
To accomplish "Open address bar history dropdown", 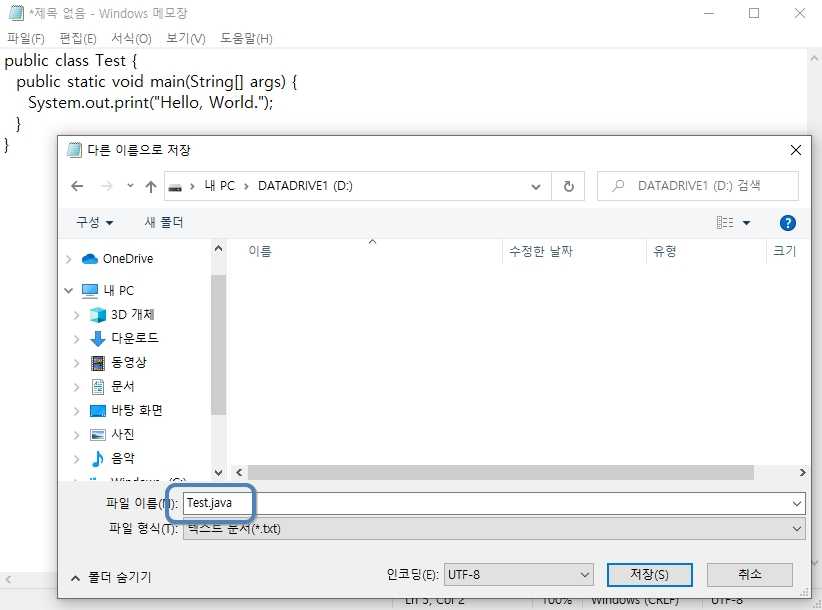I will 536,187.
